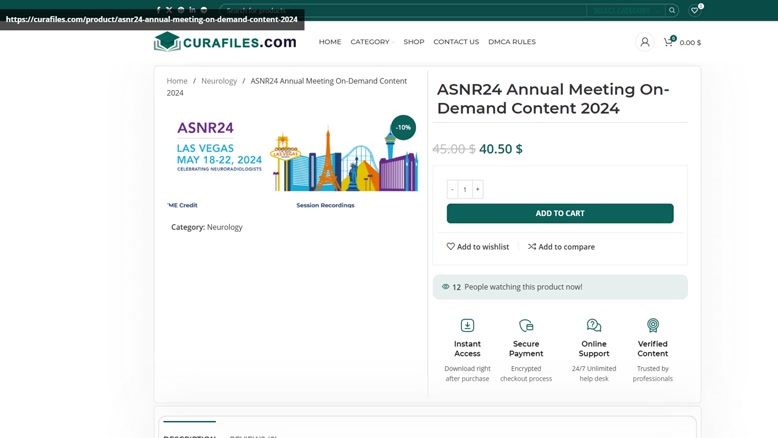
Task: Click the Online Support chat icon
Action: 594,325
